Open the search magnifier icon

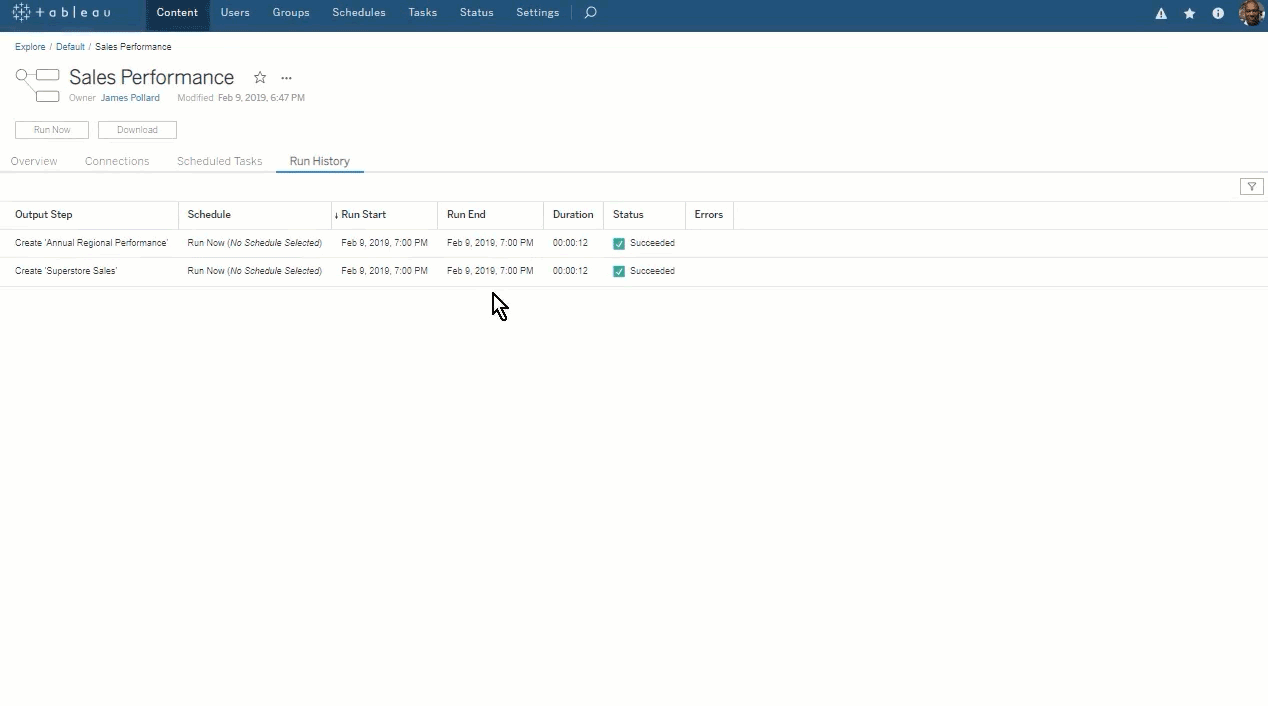point(590,13)
